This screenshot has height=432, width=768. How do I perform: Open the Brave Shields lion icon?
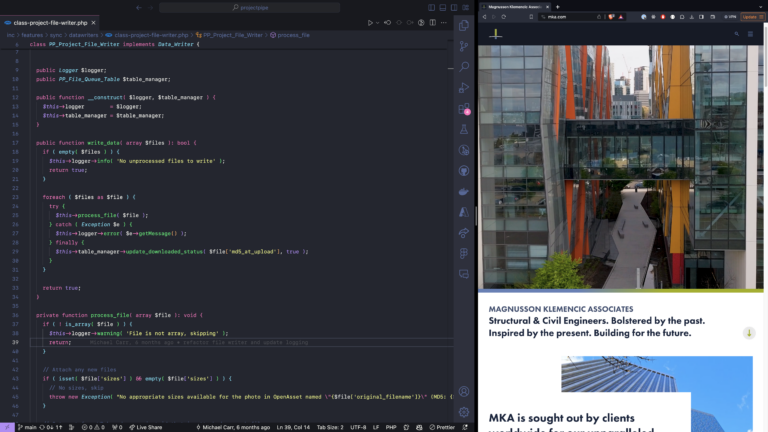tap(611, 17)
